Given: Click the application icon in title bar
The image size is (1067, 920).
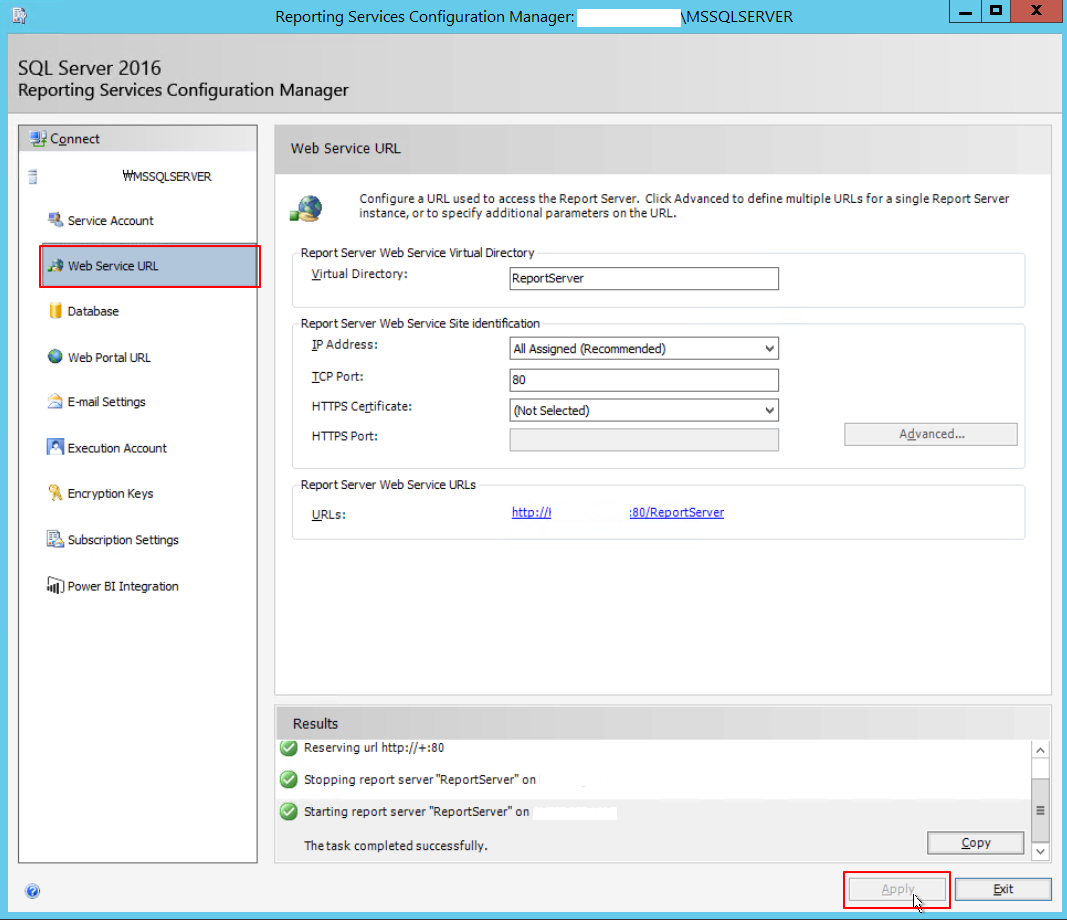Looking at the screenshot, I should tap(19, 16).
